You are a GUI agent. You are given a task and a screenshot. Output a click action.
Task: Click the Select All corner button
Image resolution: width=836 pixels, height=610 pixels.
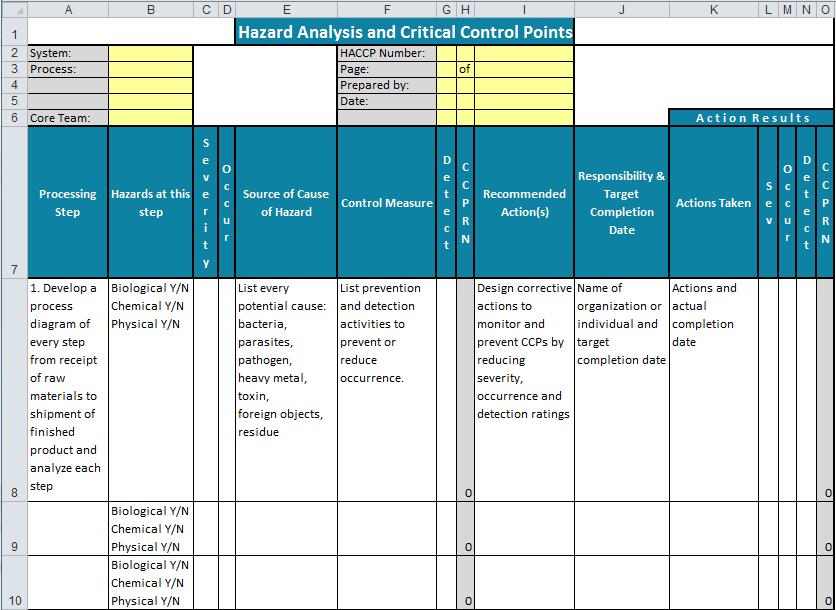14,9
